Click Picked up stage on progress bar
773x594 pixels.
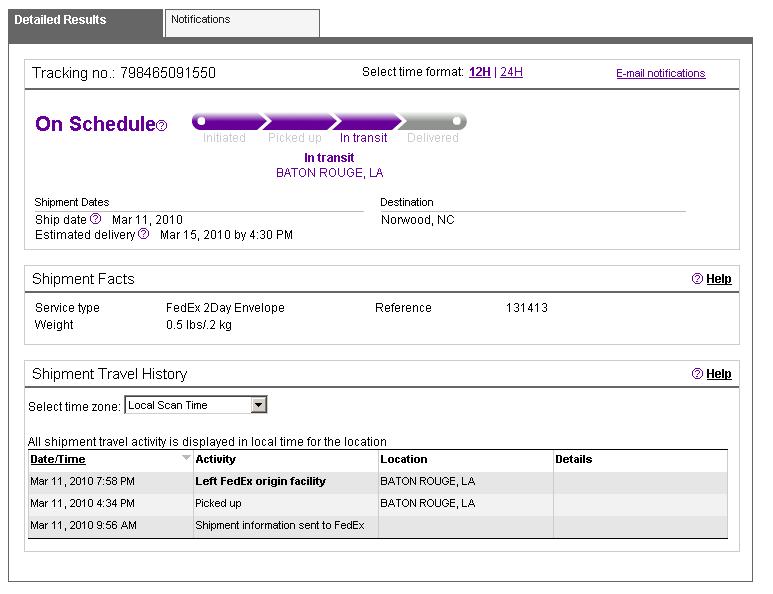[295, 138]
